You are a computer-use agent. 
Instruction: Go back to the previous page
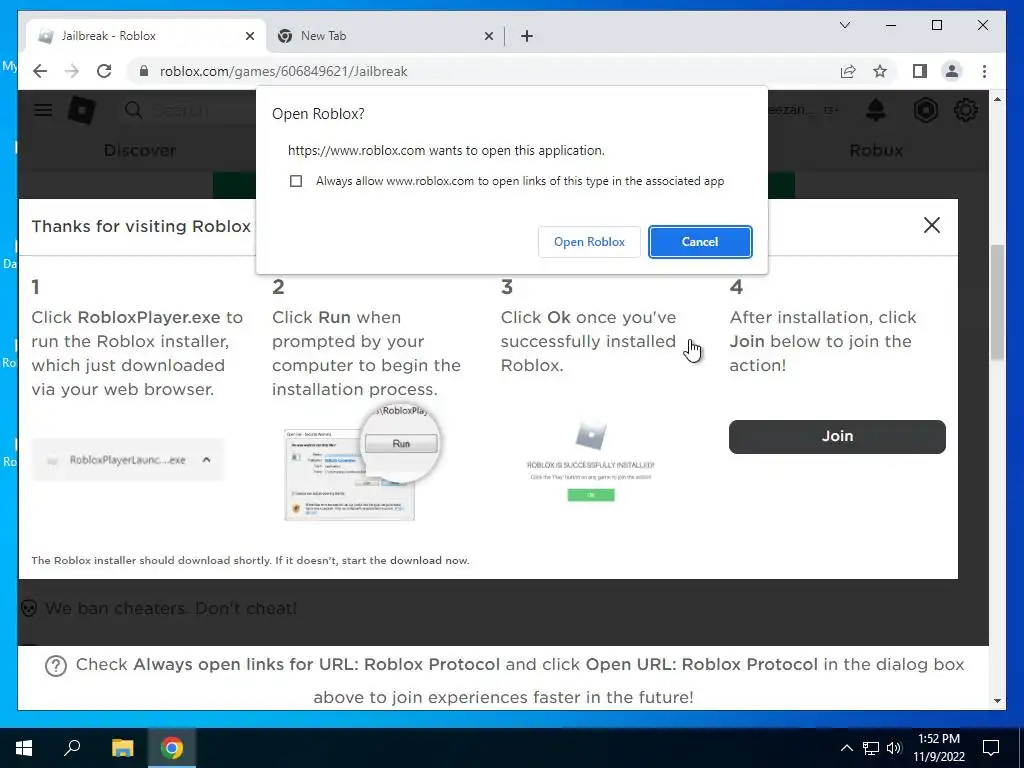(40, 71)
